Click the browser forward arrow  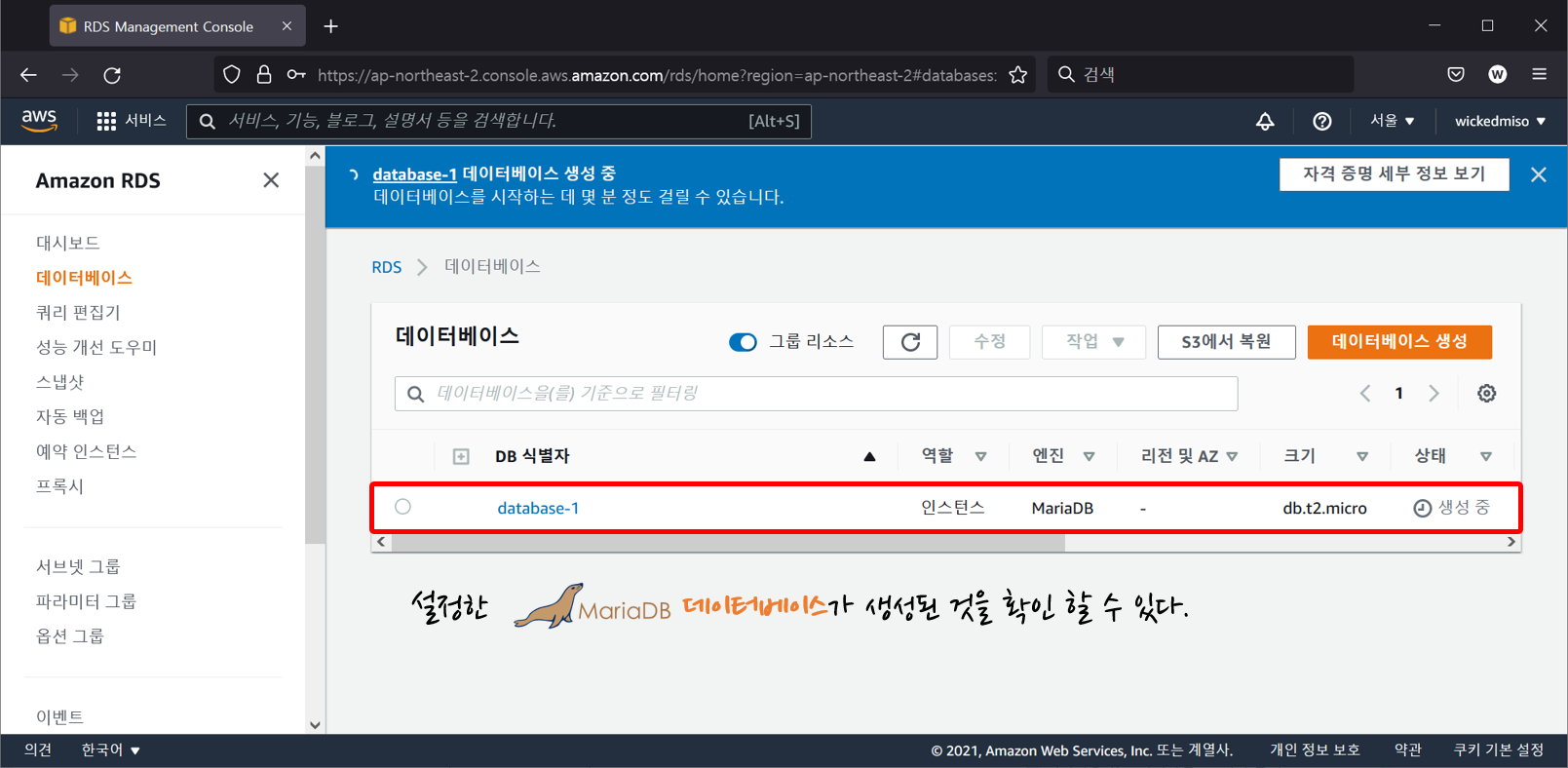tap(70, 75)
